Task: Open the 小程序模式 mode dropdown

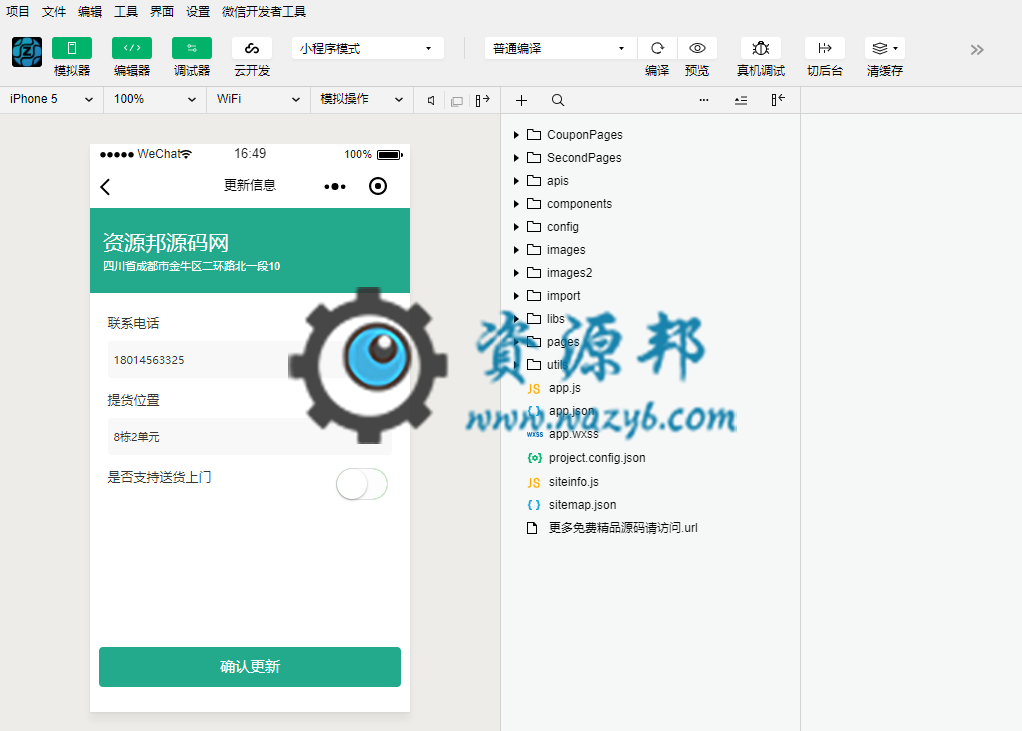Action: pyautogui.click(x=368, y=48)
